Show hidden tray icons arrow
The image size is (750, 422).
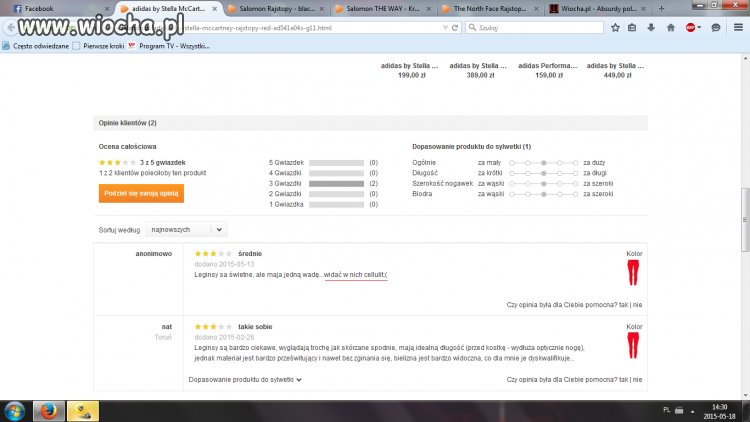(693, 411)
